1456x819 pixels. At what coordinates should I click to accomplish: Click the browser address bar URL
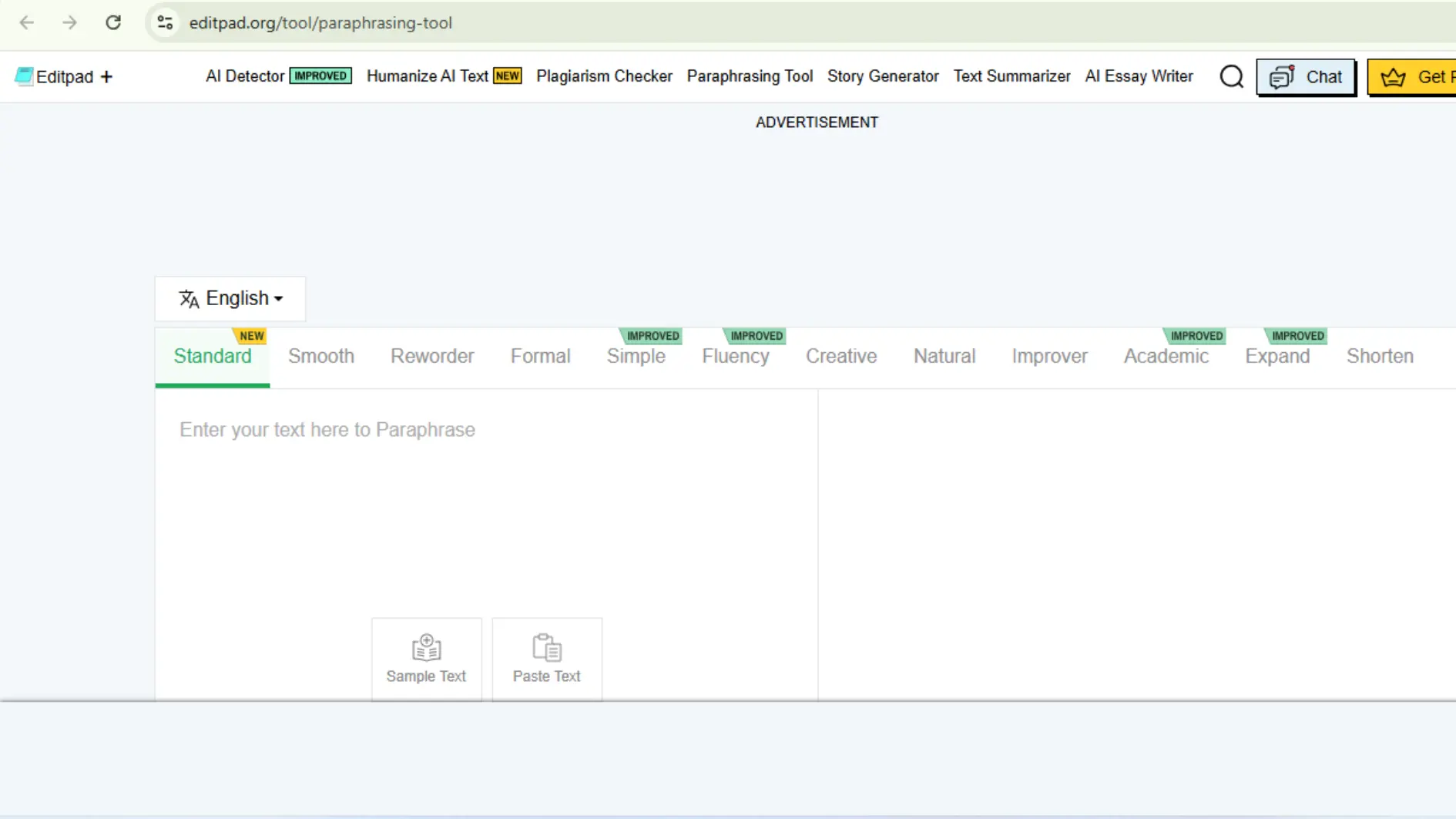pyautogui.click(x=320, y=22)
